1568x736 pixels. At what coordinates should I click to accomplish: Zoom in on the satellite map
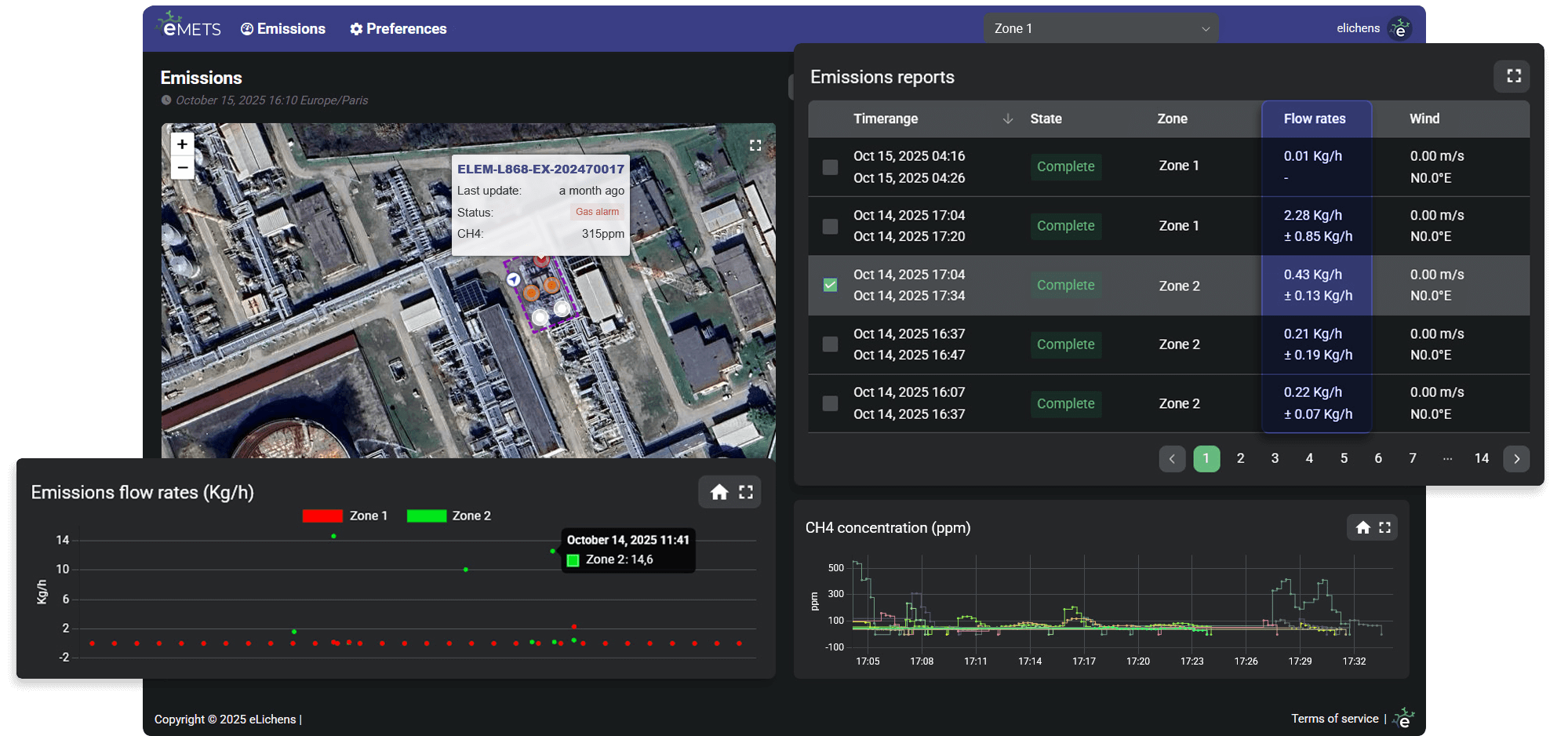[182, 144]
